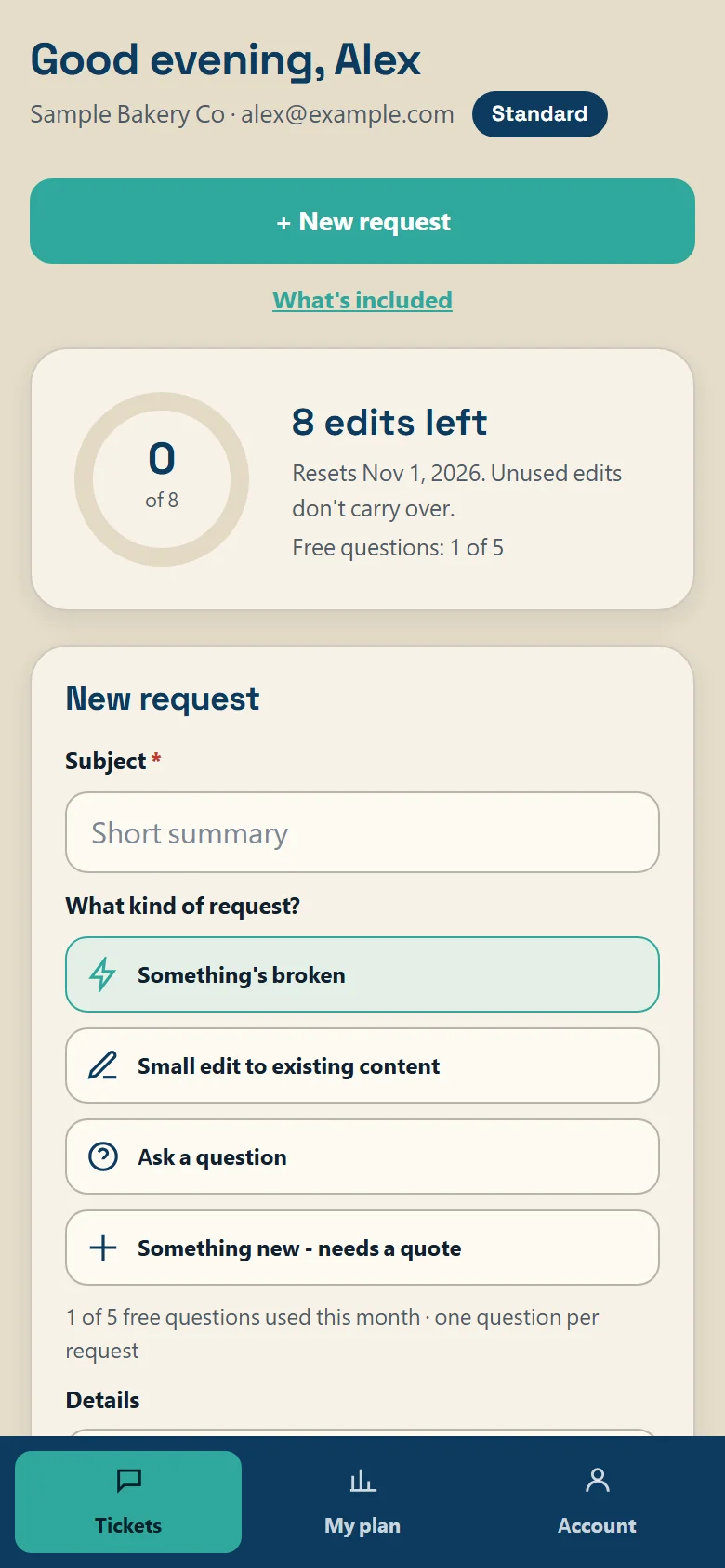
Task: Click the pencil edit icon
Action: (102, 1065)
